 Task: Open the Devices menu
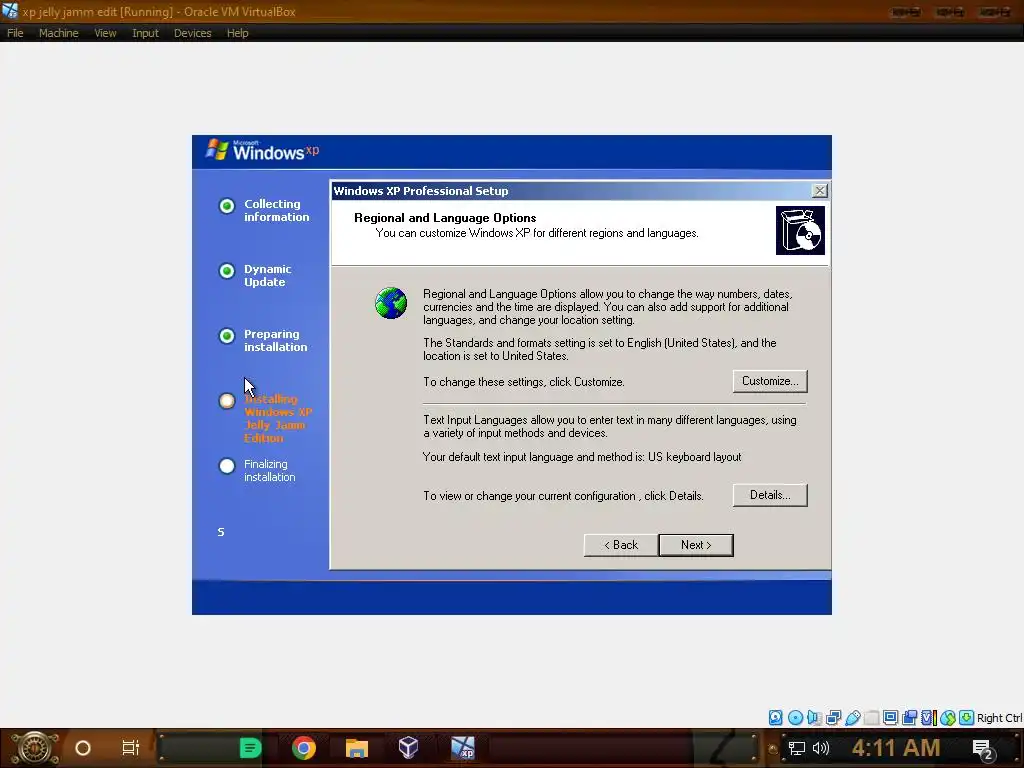[x=193, y=33]
